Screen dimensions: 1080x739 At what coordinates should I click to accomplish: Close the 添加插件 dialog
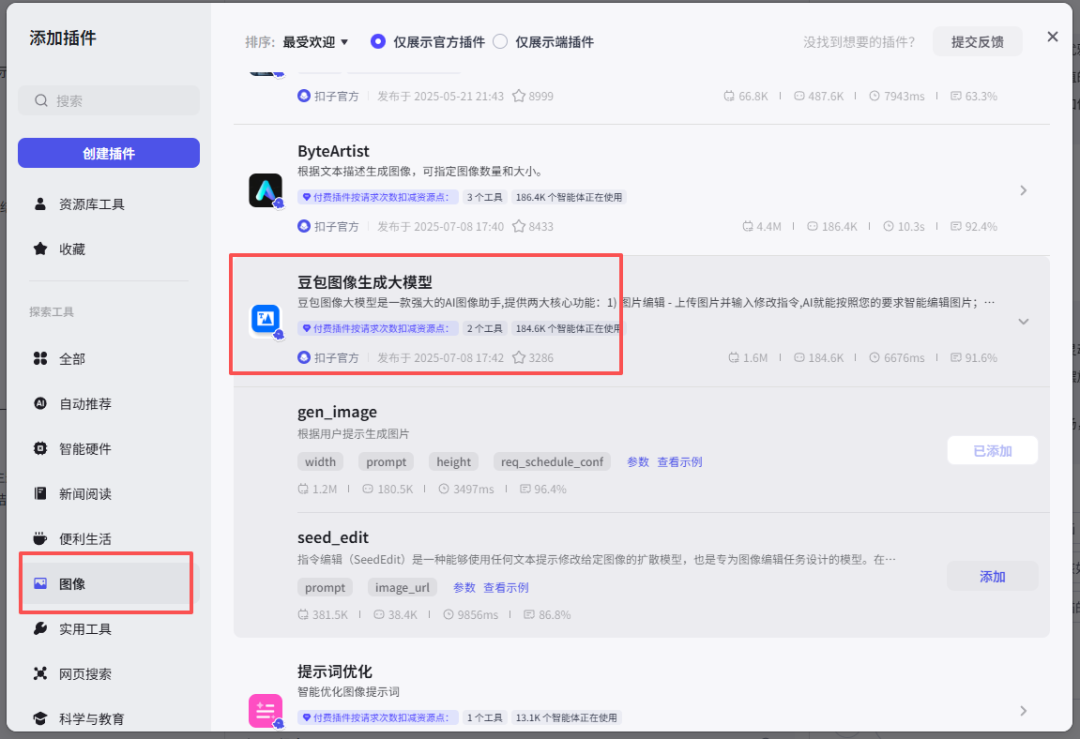(x=1052, y=37)
